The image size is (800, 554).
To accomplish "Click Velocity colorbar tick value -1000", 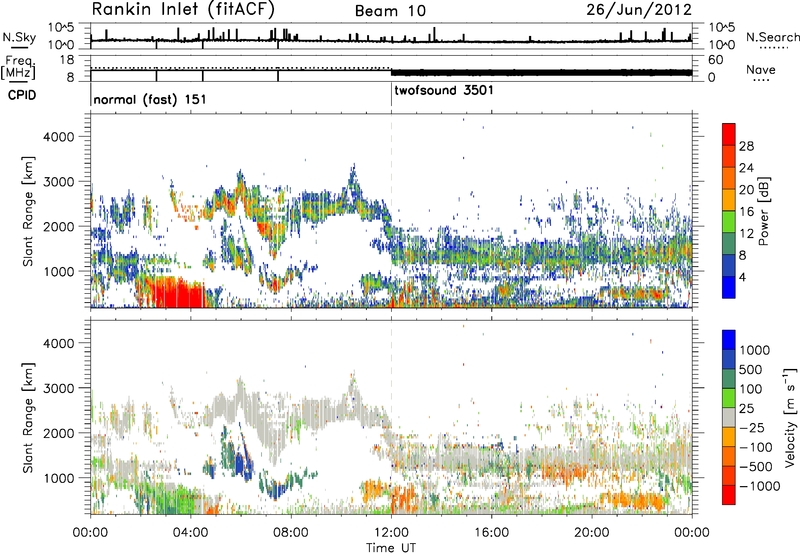I will tap(760, 486).
